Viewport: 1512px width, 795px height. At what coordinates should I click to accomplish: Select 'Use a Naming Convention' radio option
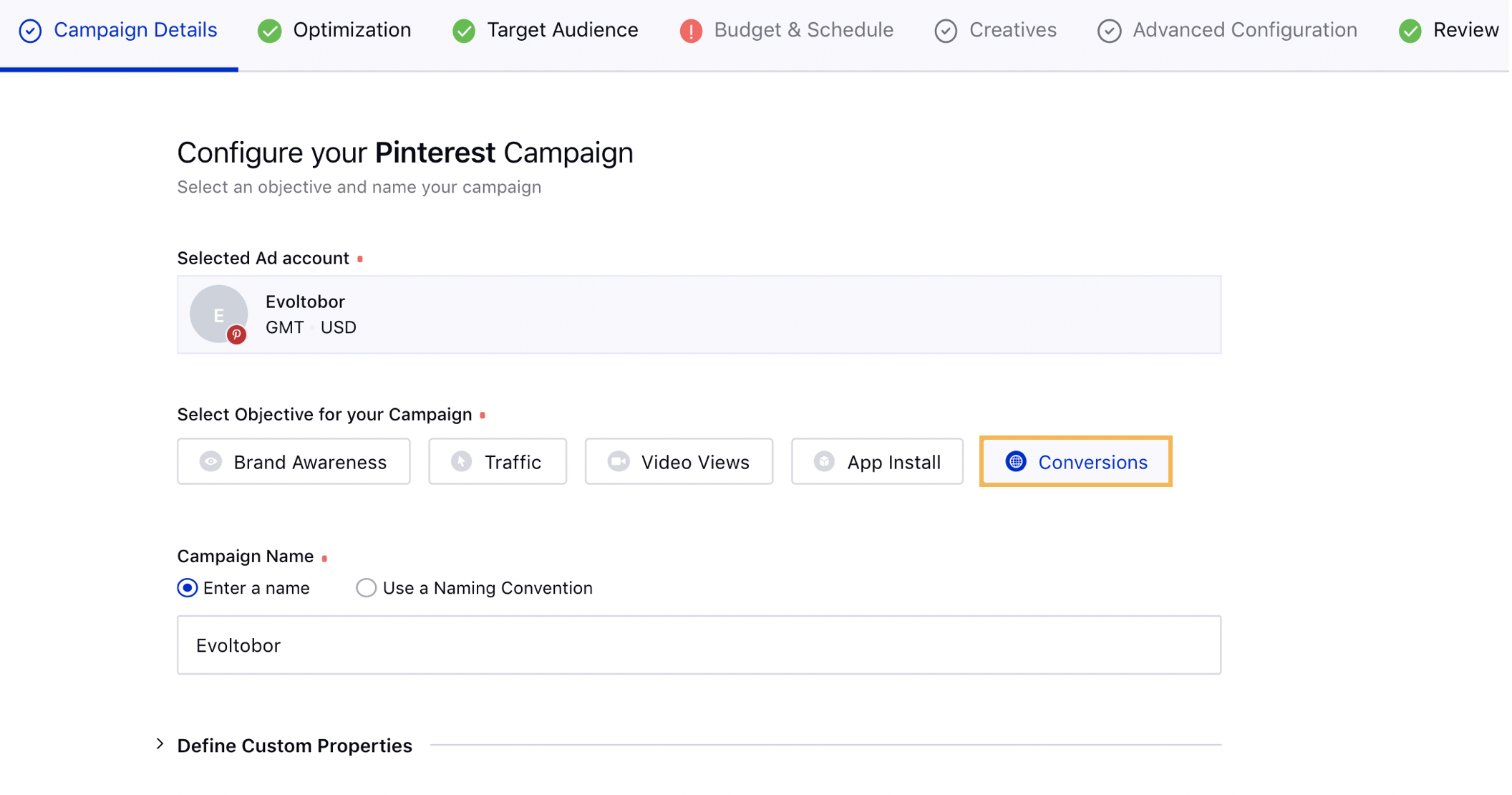pyautogui.click(x=366, y=588)
